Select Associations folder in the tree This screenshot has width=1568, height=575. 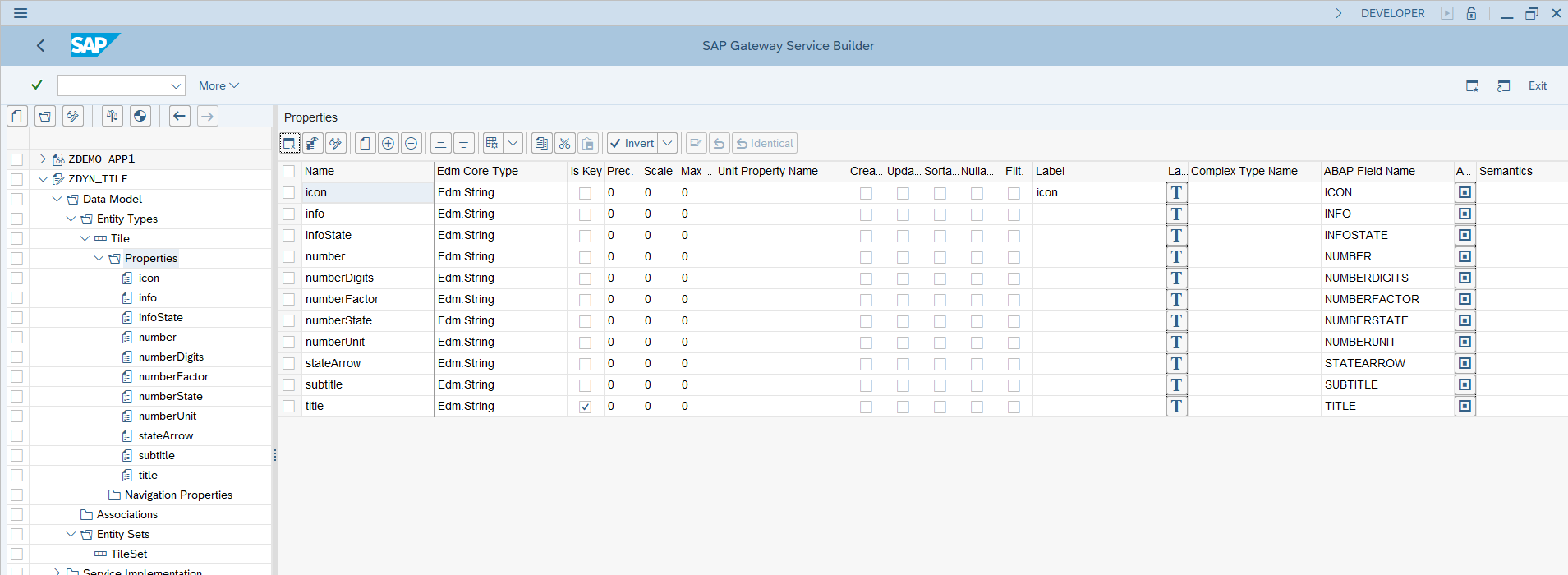pyautogui.click(x=127, y=514)
